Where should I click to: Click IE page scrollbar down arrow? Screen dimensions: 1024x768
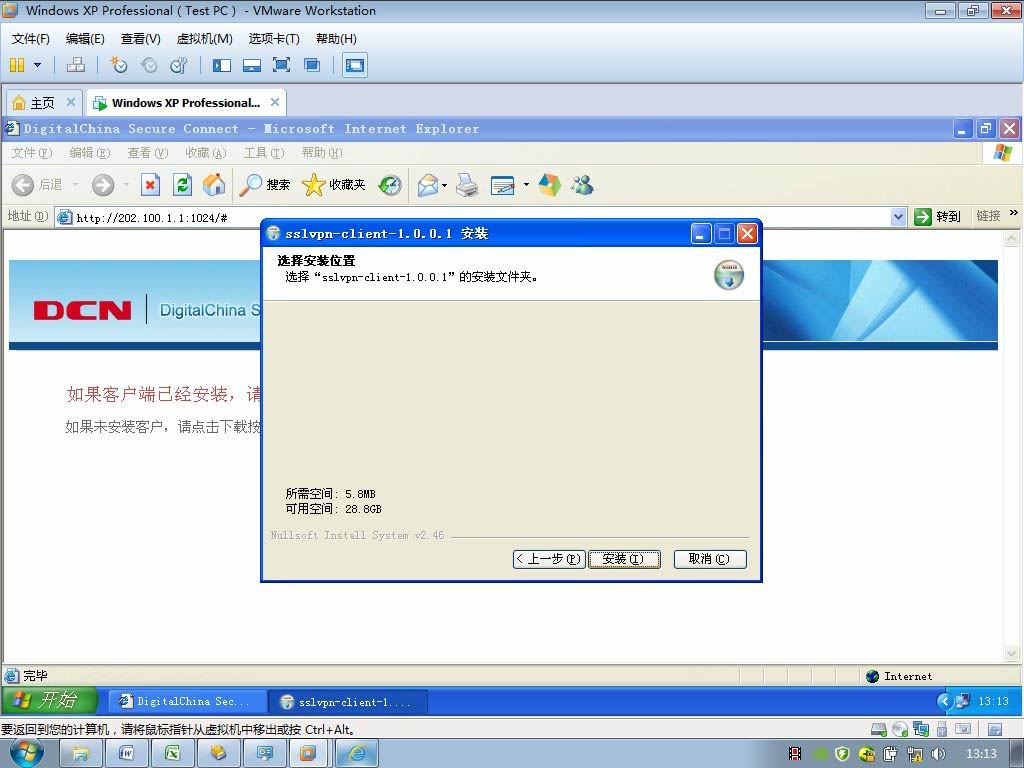pos(1012,654)
